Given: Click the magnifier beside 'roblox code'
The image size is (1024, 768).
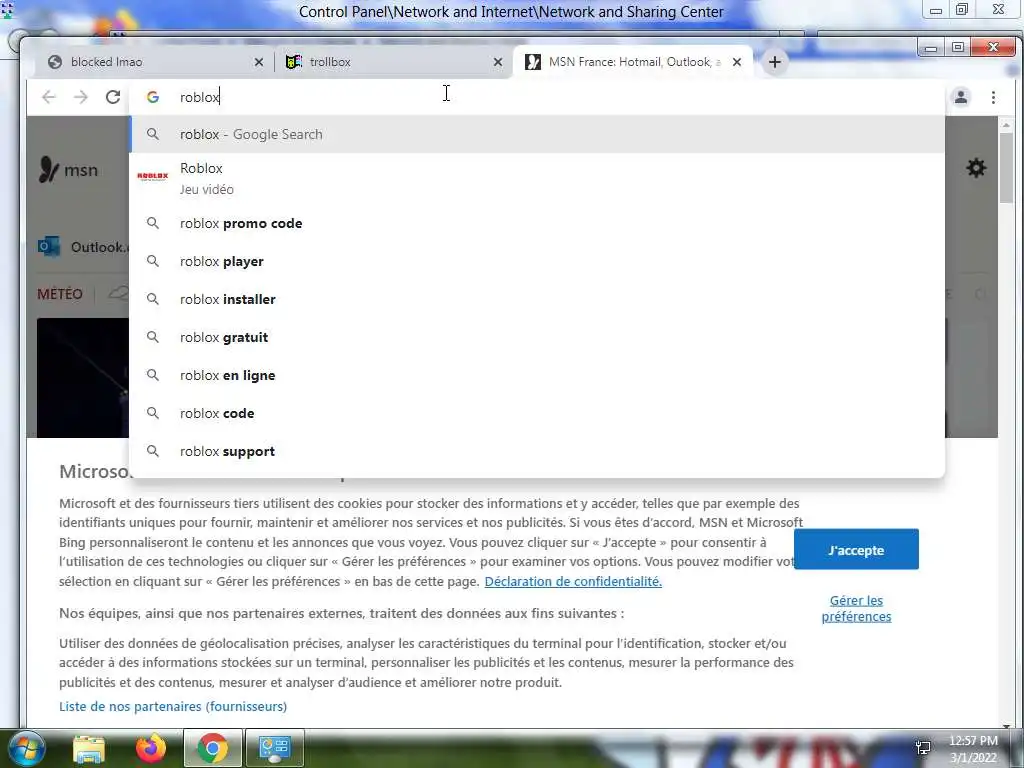Looking at the screenshot, I should [x=153, y=413].
